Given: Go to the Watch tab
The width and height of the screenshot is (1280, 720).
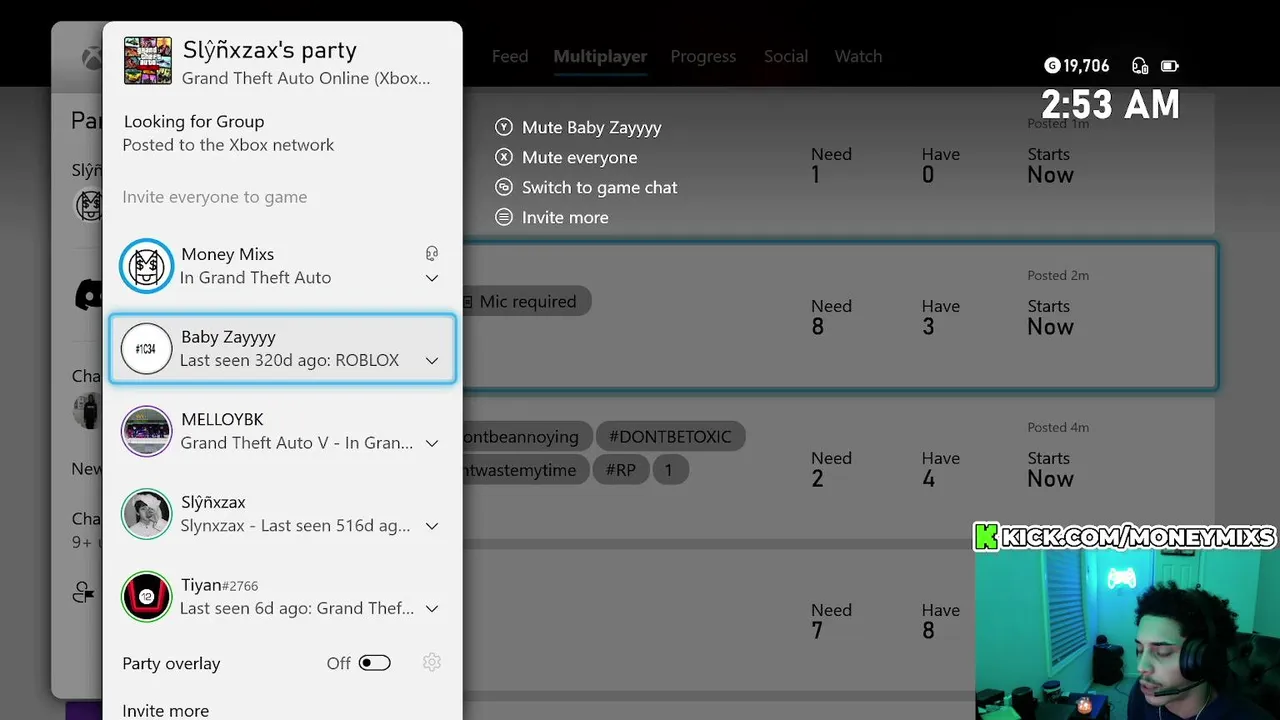Looking at the screenshot, I should pos(858,56).
